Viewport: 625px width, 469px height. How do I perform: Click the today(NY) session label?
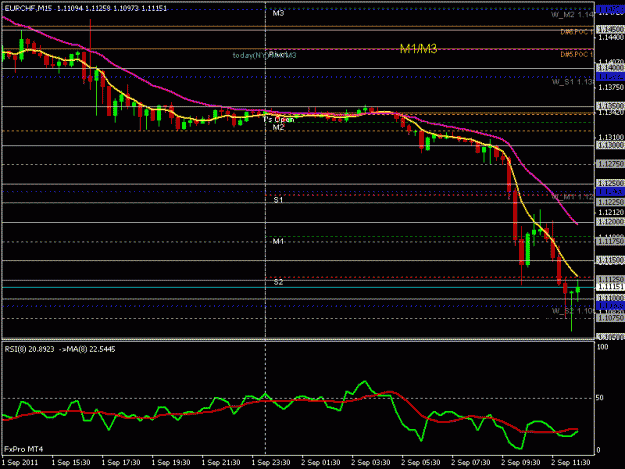pos(250,55)
